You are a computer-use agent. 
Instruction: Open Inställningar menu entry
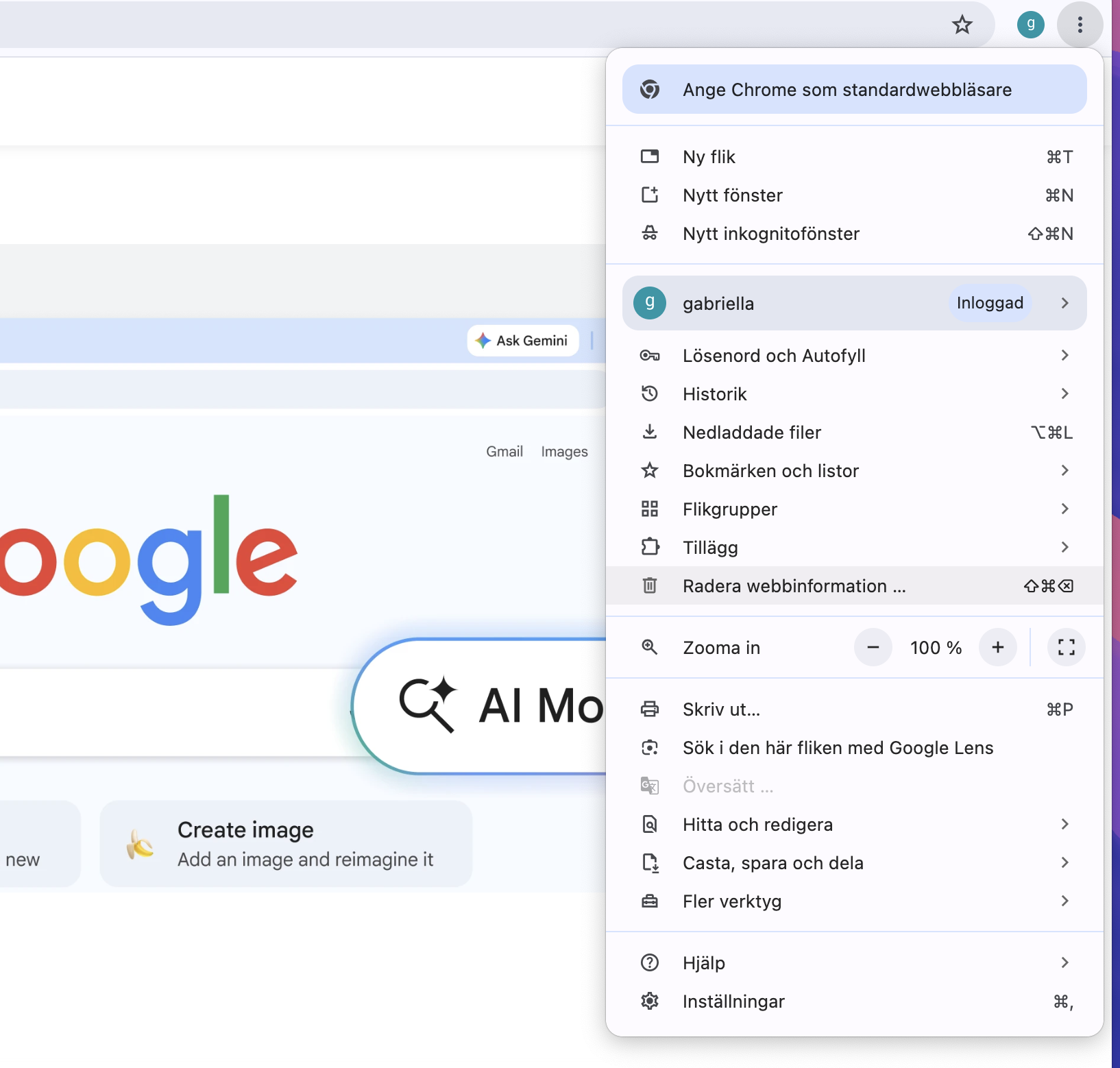[x=855, y=1001]
